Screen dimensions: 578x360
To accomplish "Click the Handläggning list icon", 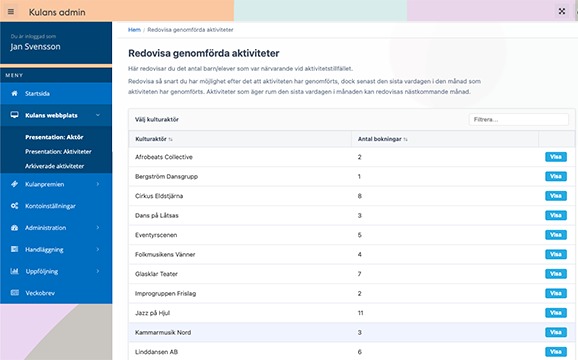I will pyautogui.click(x=14, y=249).
